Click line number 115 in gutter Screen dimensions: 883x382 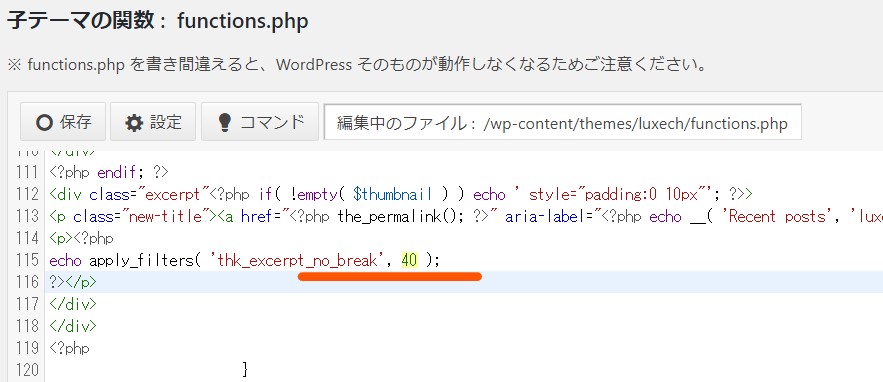pyautogui.click(x=28, y=260)
